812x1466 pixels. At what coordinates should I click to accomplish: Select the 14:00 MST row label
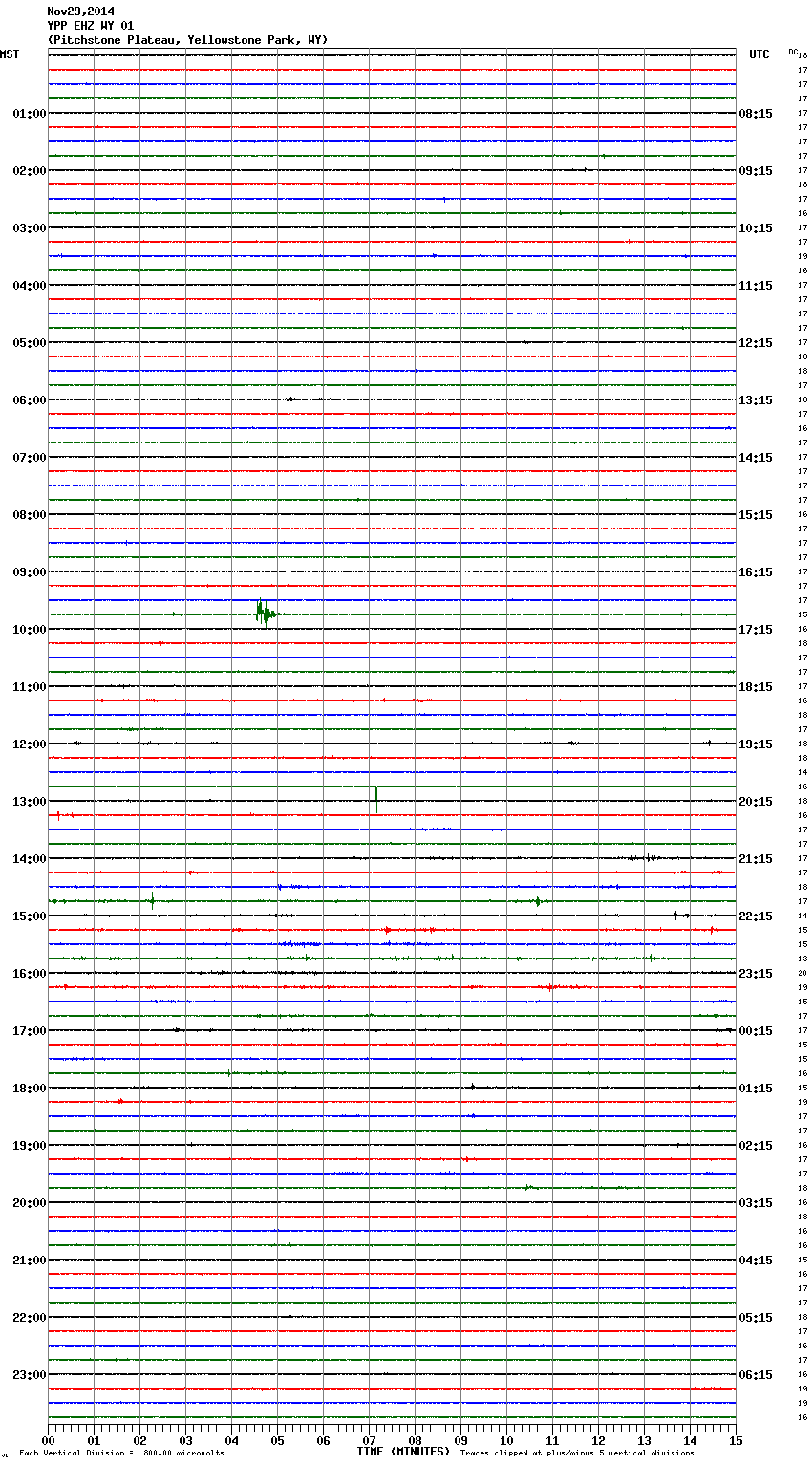click(x=30, y=859)
